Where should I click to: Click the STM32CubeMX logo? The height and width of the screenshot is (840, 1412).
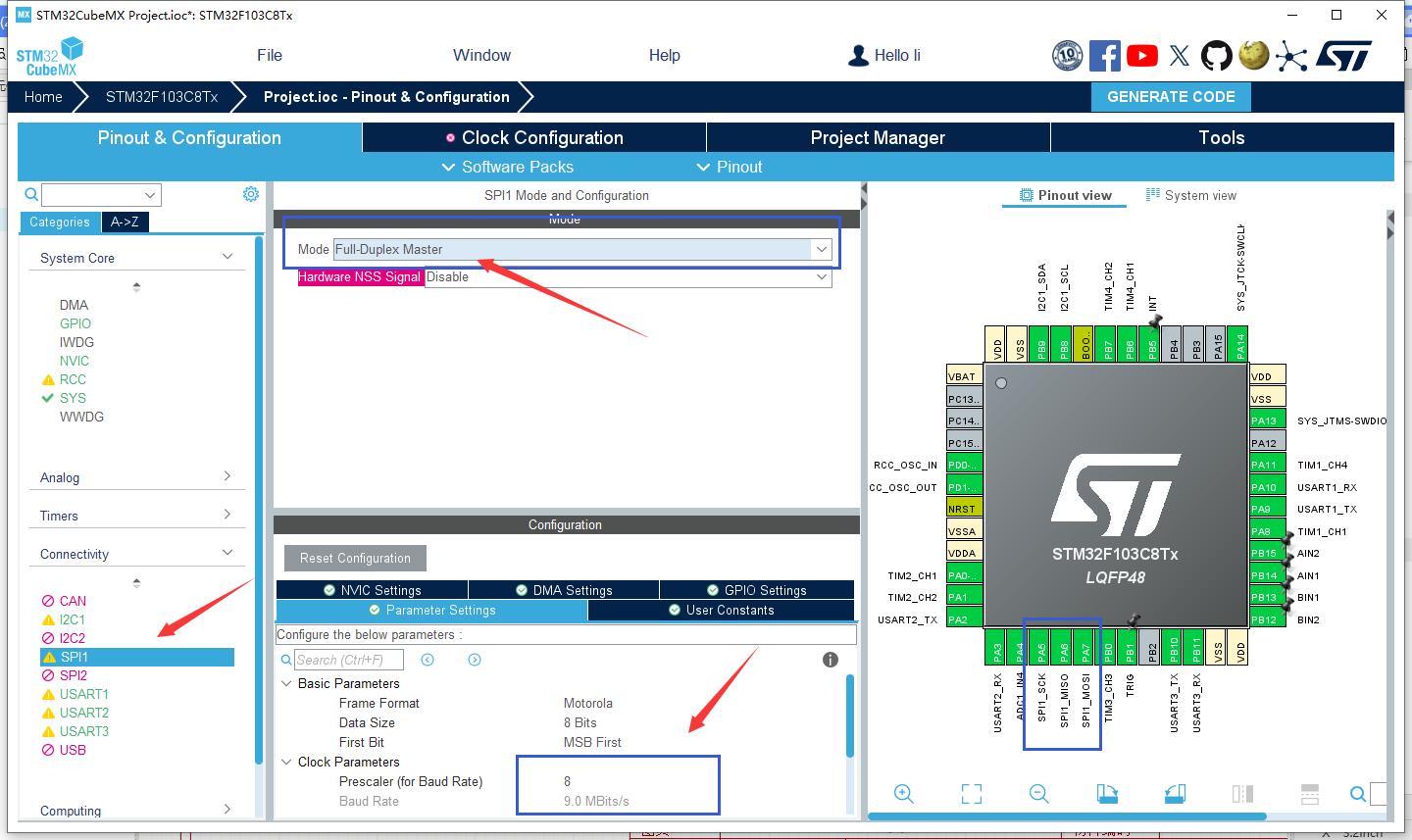(x=49, y=56)
